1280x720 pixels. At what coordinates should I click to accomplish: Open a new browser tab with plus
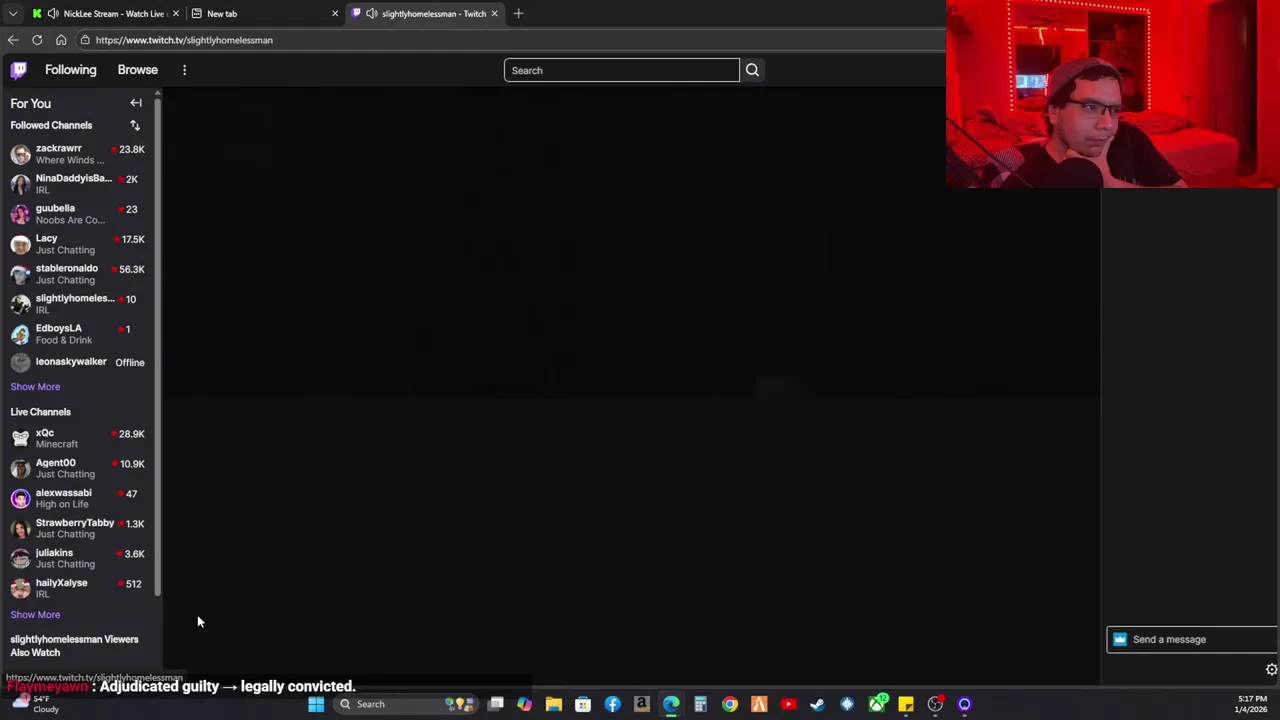[518, 13]
